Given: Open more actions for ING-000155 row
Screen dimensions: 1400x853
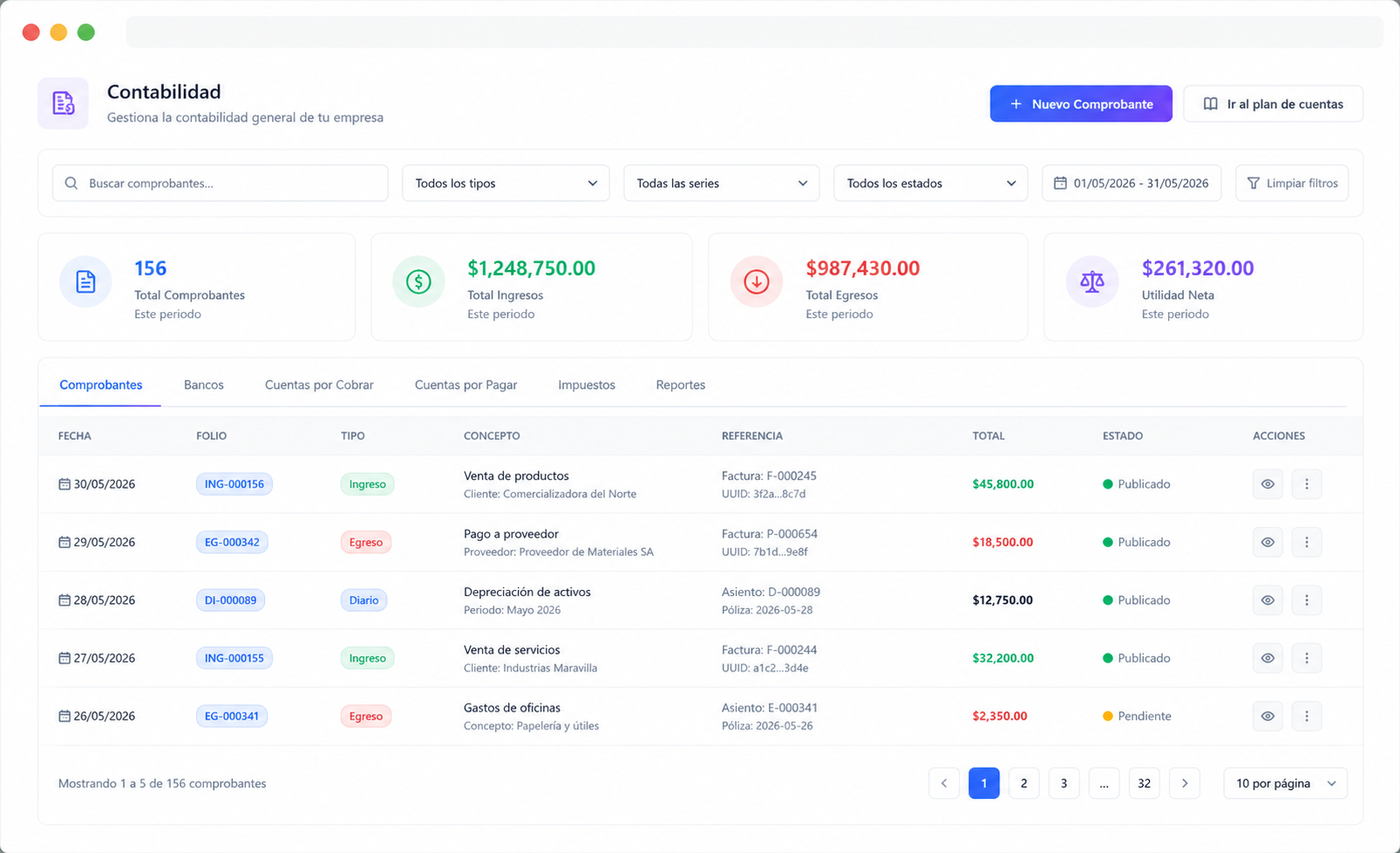Looking at the screenshot, I should click(1306, 658).
